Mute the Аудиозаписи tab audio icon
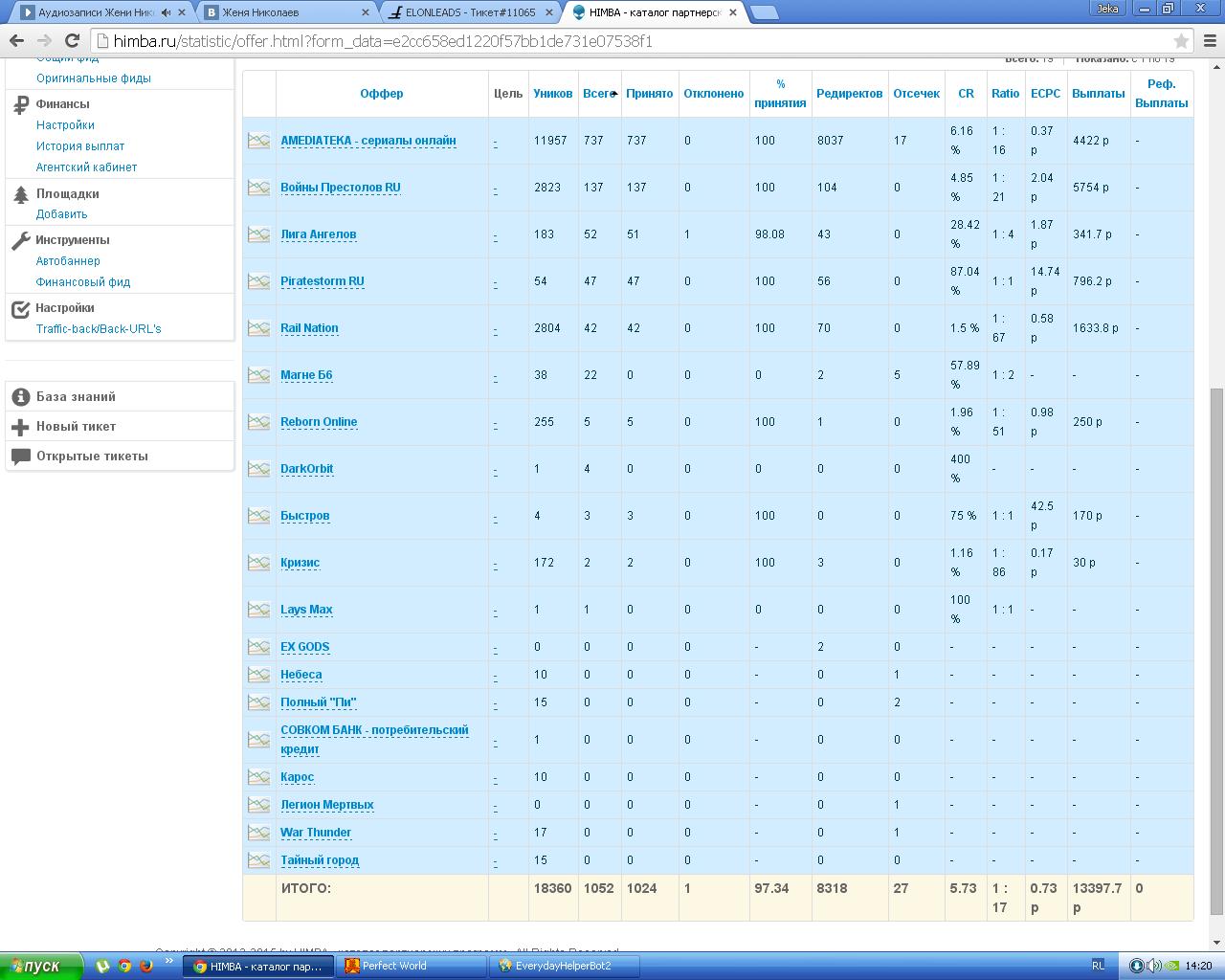The height and width of the screenshot is (980, 1225). coord(167,12)
